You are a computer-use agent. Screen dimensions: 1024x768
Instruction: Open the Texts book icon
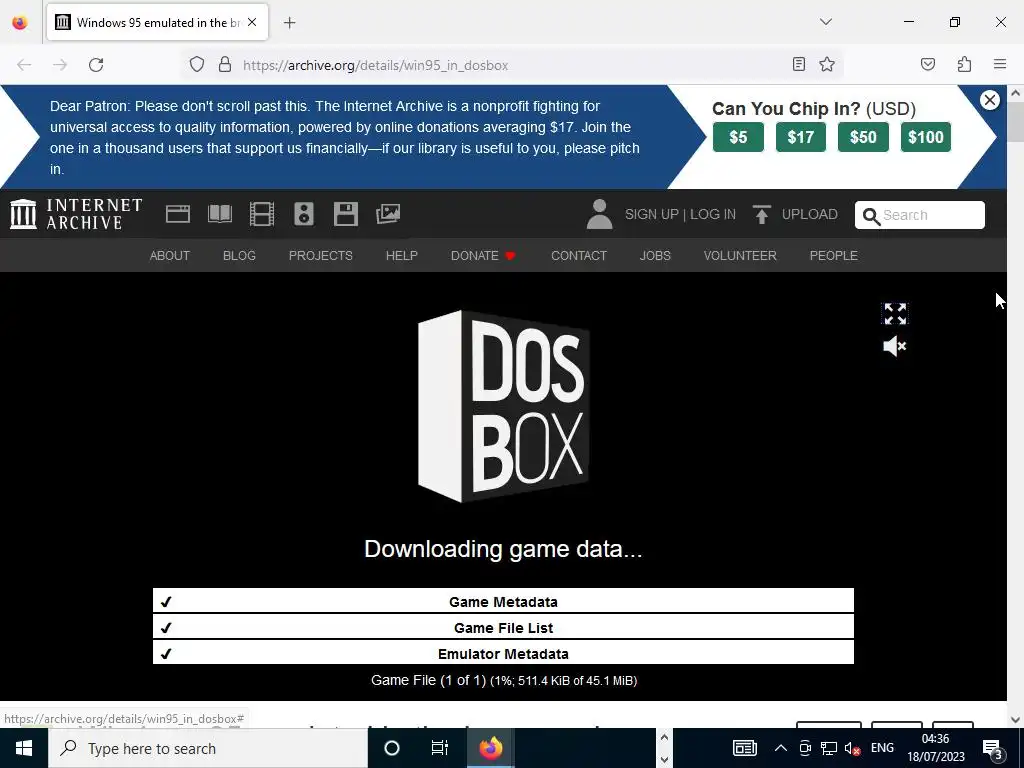[219, 214]
